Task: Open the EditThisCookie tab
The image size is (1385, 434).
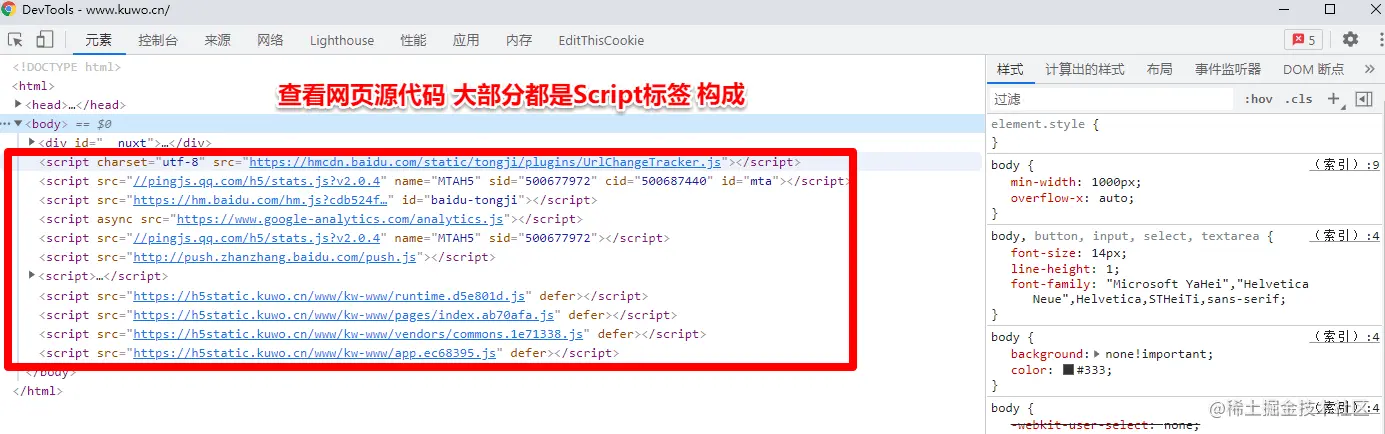Action: coord(601,40)
